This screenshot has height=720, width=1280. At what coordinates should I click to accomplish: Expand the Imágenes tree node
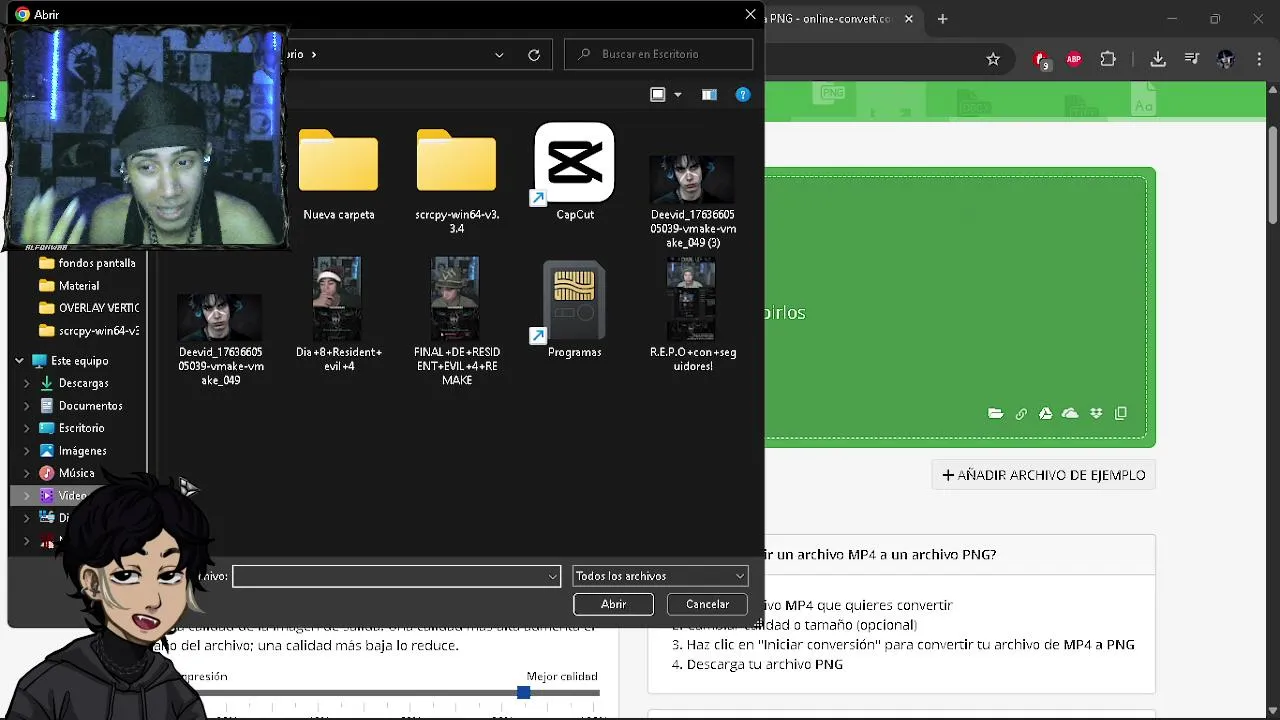[x=27, y=451]
